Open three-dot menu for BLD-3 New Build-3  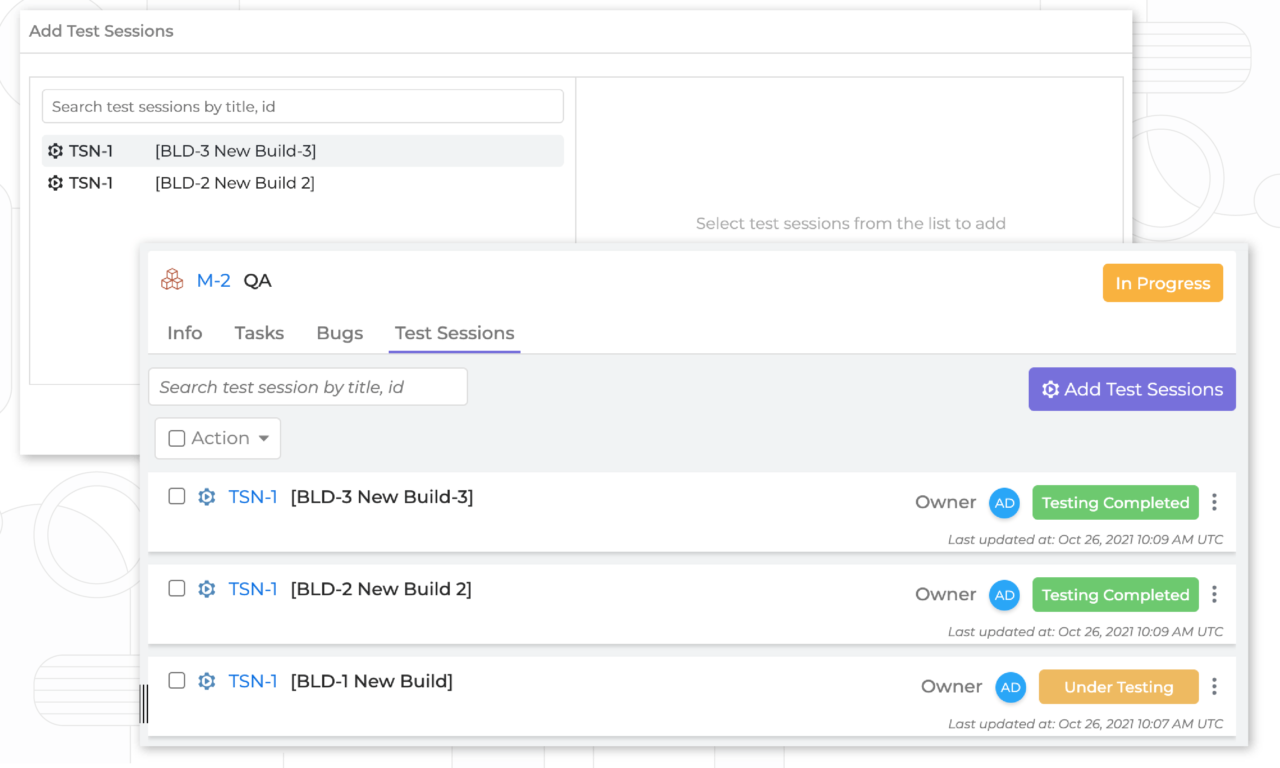click(1214, 502)
